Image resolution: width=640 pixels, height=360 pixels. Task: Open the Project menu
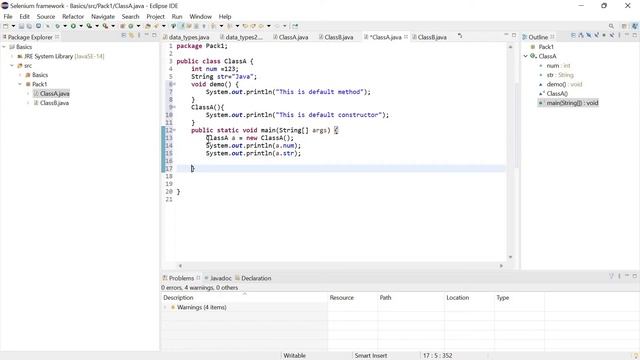tap(156, 16)
